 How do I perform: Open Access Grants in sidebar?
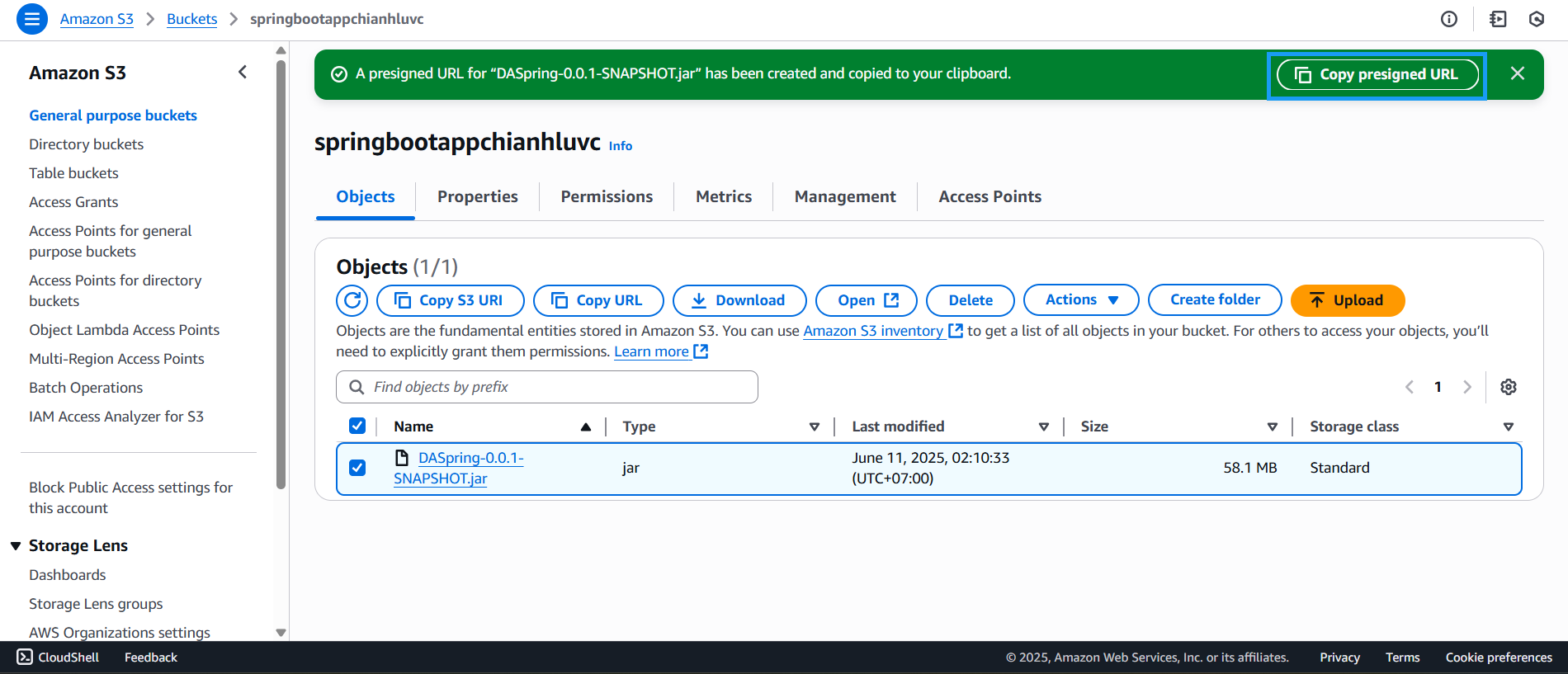pos(73,202)
